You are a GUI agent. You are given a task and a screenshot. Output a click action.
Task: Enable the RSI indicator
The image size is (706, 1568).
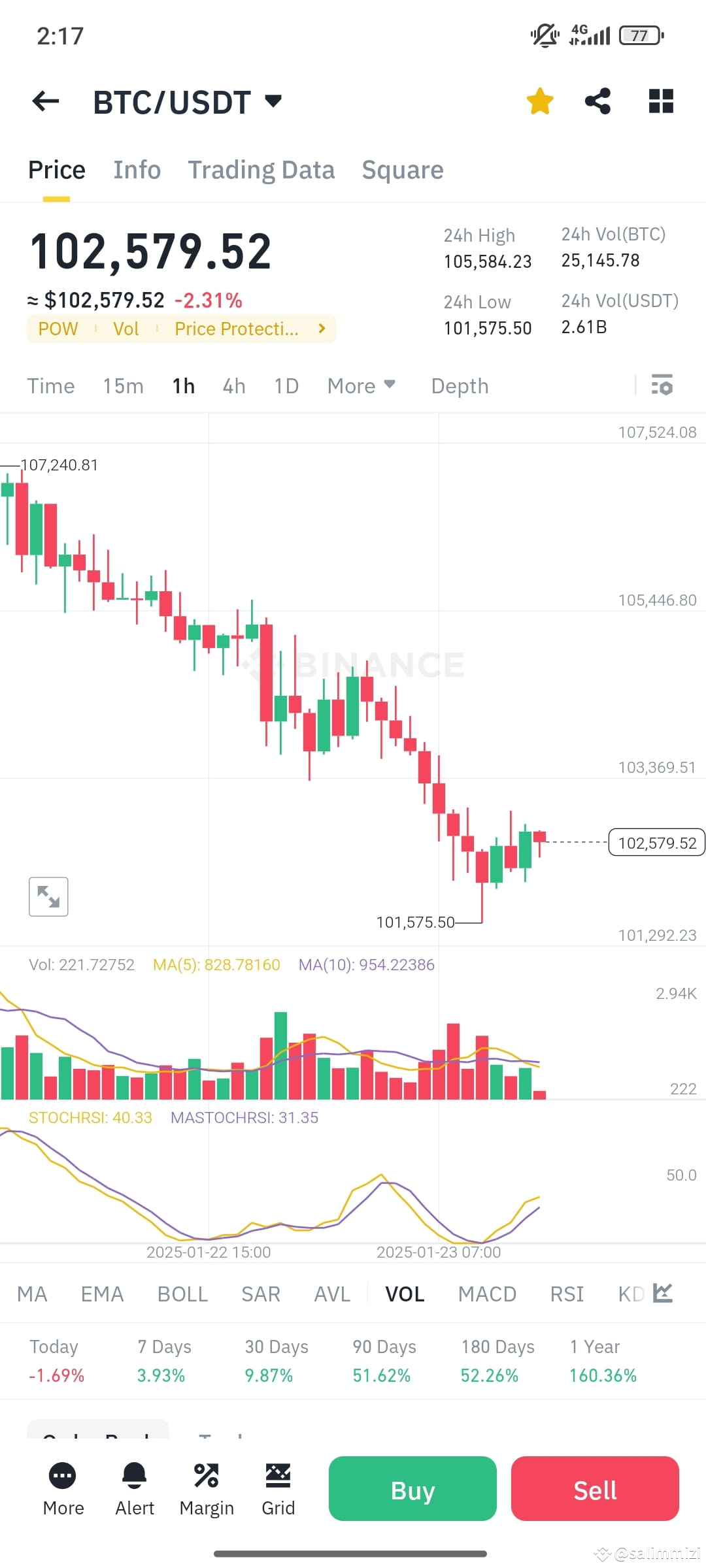[x=566, y=1294]
